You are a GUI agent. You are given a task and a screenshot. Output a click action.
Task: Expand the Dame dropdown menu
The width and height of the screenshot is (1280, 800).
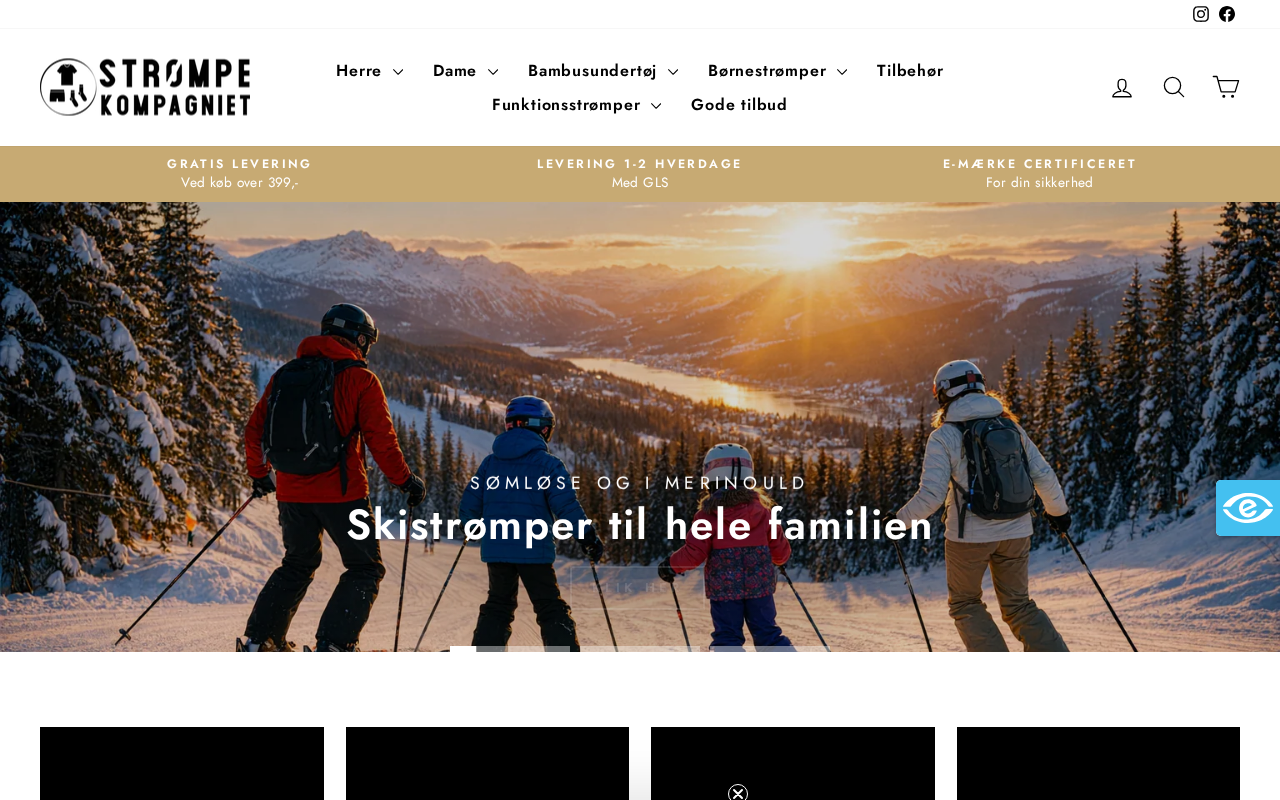pyautogui.click(x=465, y=71)
